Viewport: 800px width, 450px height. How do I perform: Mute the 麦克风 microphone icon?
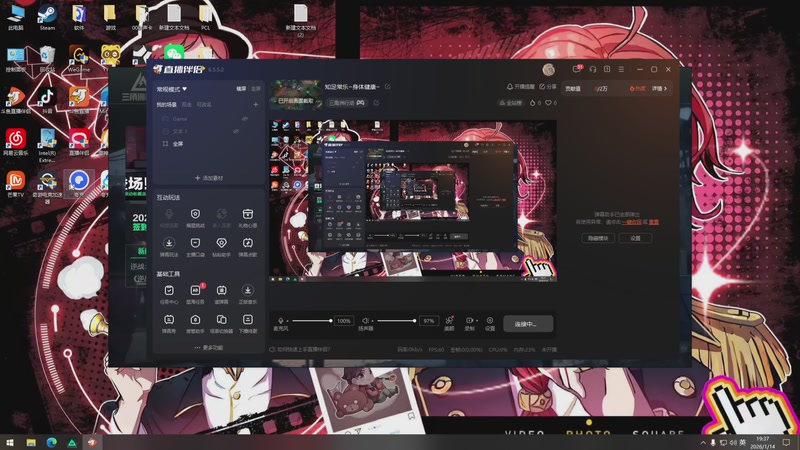[x=281, y=320]
